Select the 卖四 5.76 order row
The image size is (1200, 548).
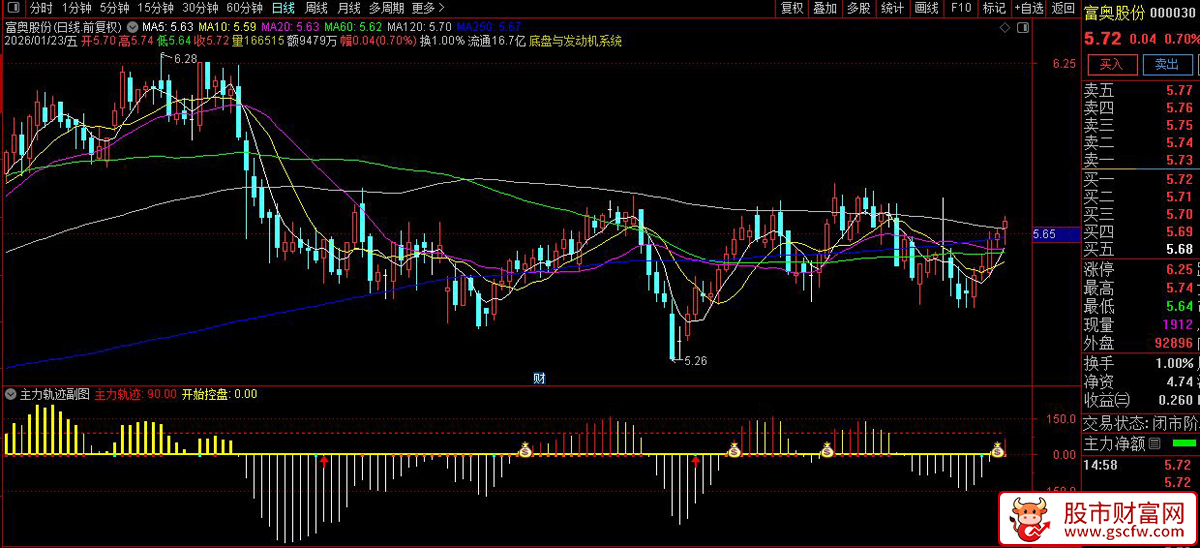(1140, 108)
